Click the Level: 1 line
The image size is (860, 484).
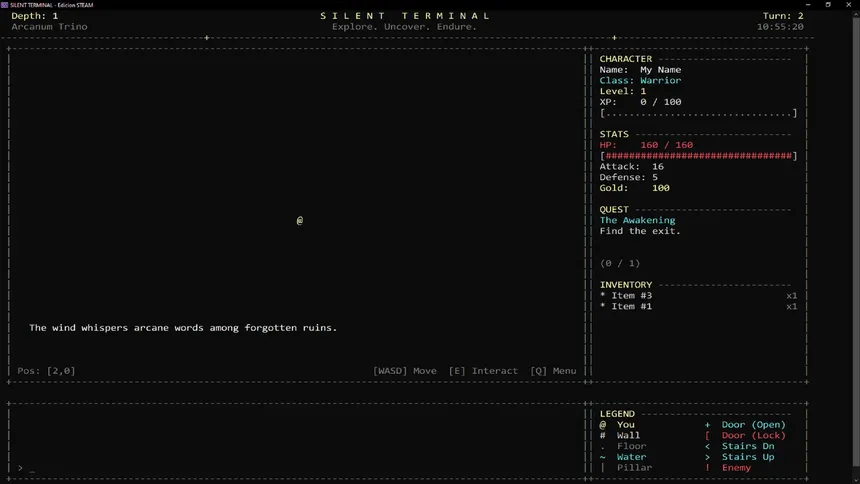point(623,91)
